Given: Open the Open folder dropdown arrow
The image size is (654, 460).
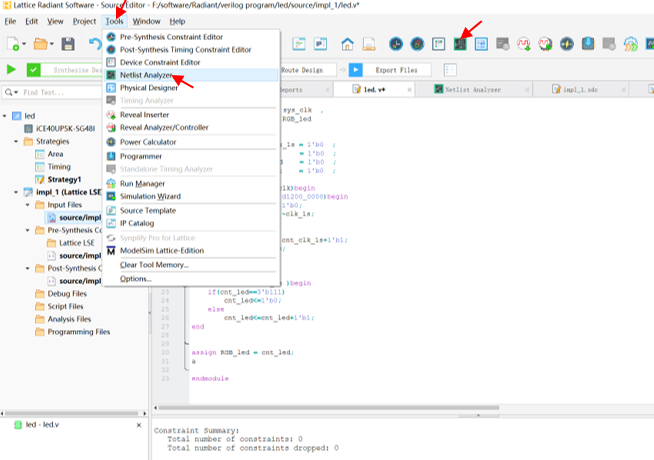Looking at the screenshot, I should pos(52,44).
